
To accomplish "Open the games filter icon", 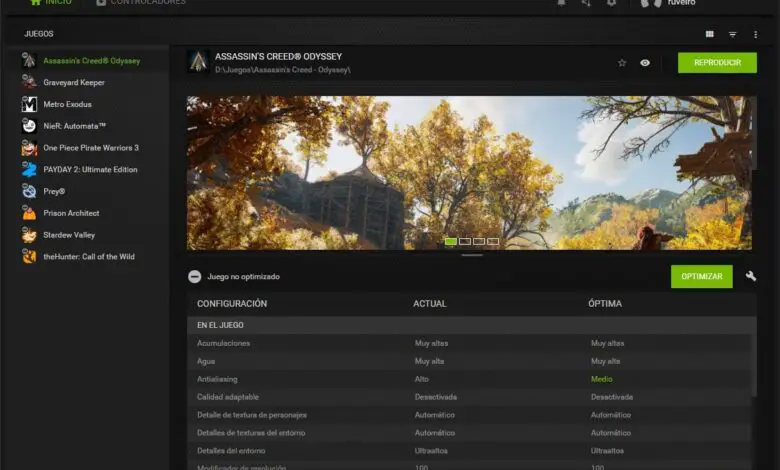I will coord(732,34).
